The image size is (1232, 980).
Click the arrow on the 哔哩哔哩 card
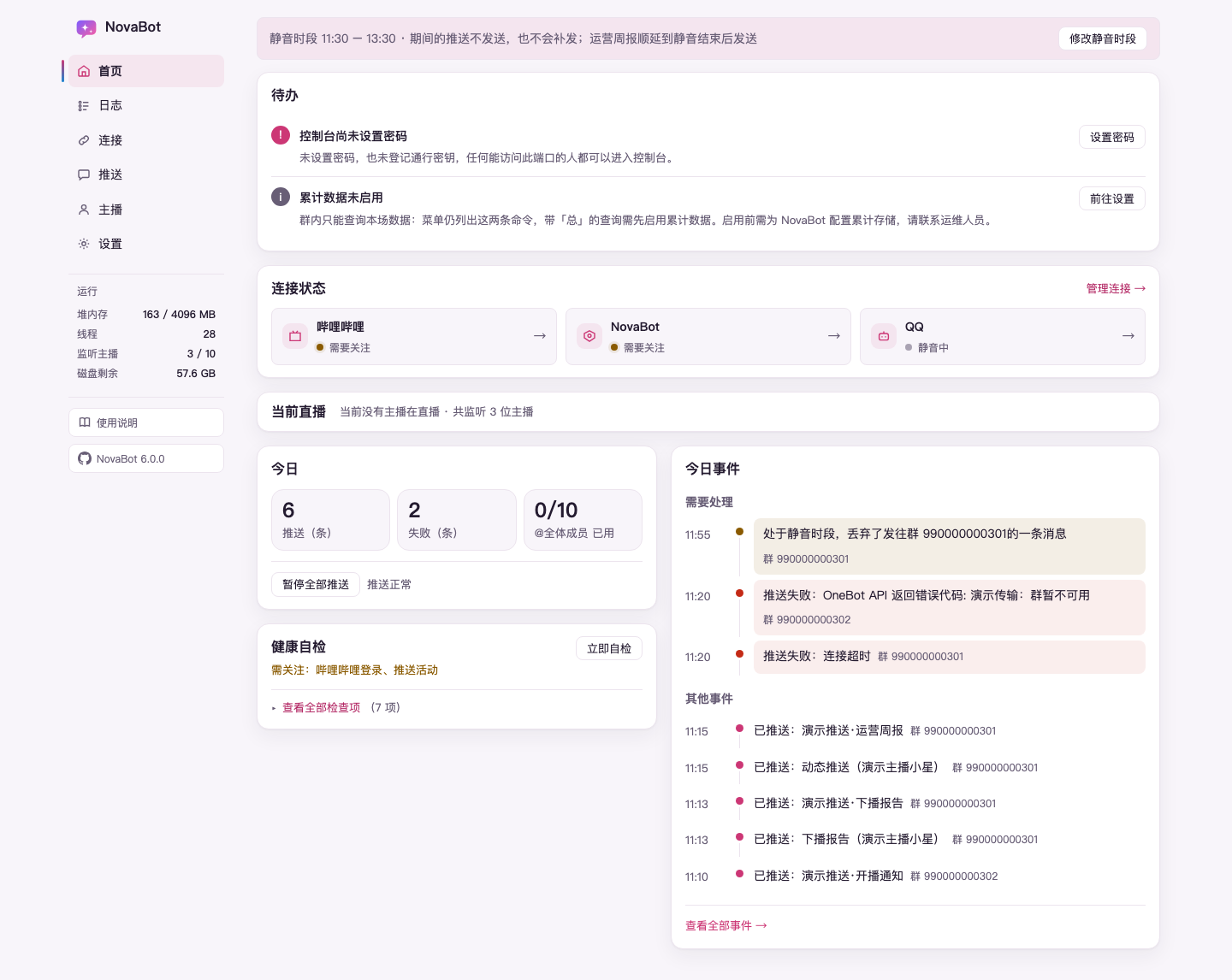pos(540,336)
